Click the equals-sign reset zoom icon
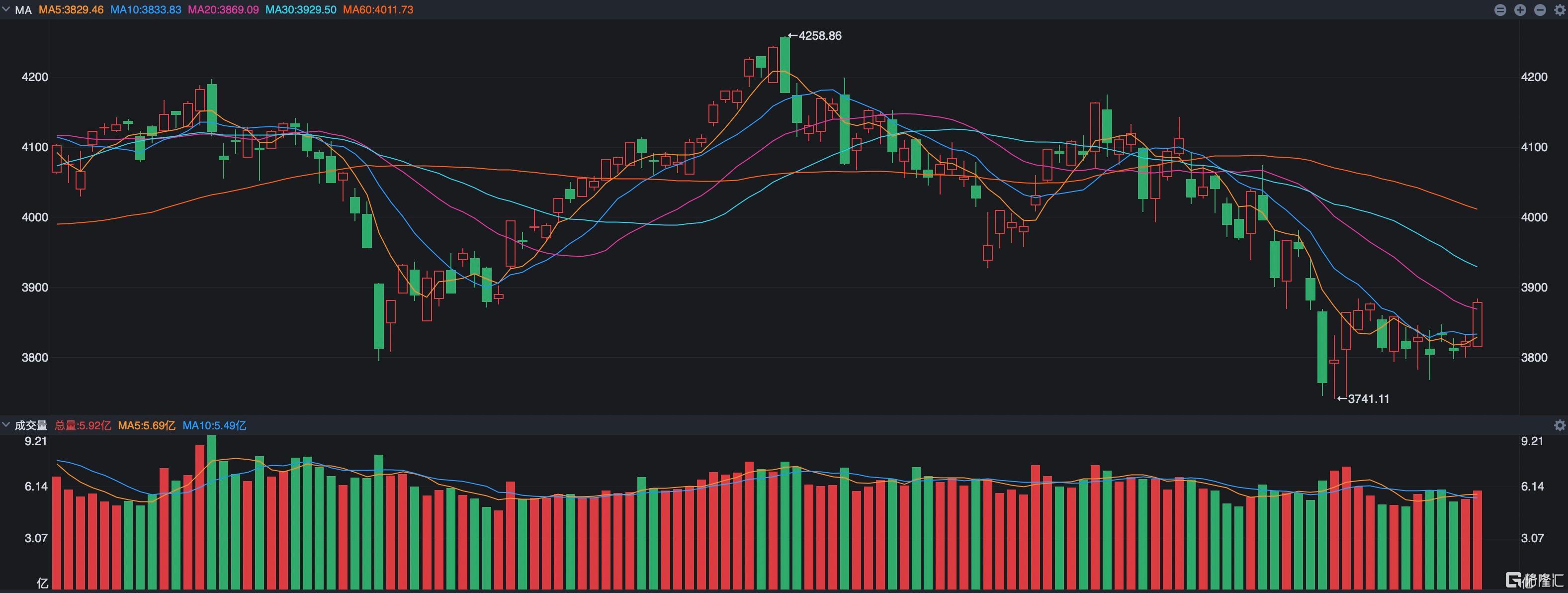The height and width of the screenshot is (593, 1568). pos(1500,10)
